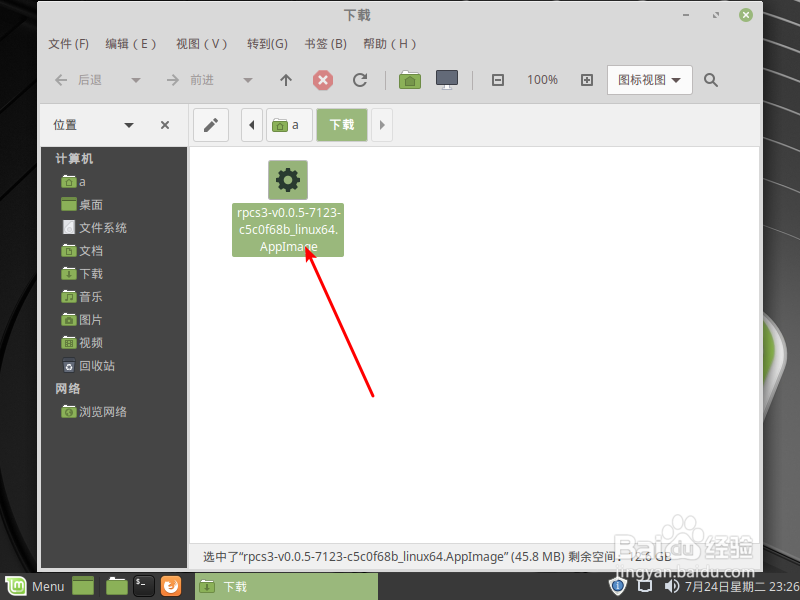Image resolution: width=800 pixels, height=600 pixels.
Task: Zoom out with the minus icon
Action: tap(498, 80)
